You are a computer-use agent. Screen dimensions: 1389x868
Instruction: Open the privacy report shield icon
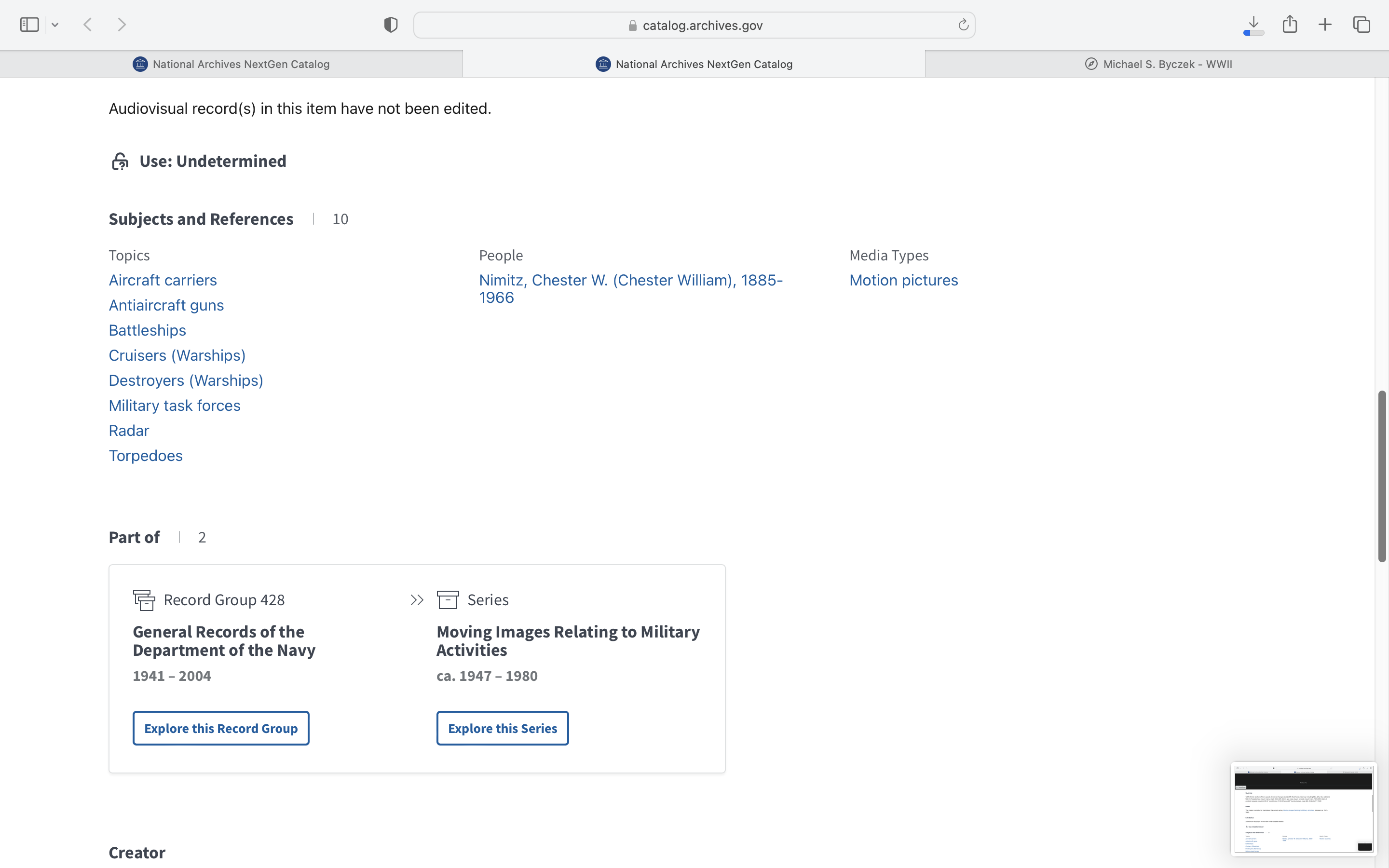click(391, 25)
